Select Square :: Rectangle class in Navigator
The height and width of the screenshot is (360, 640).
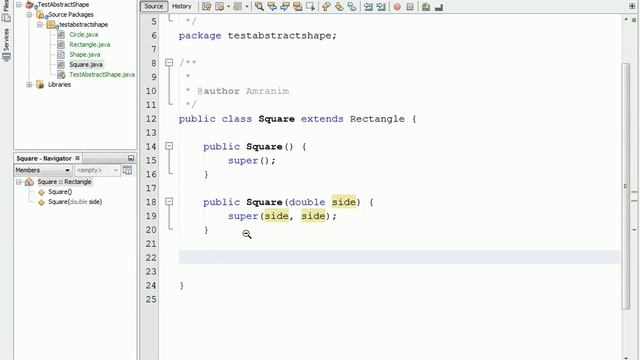tap(64, 182)
